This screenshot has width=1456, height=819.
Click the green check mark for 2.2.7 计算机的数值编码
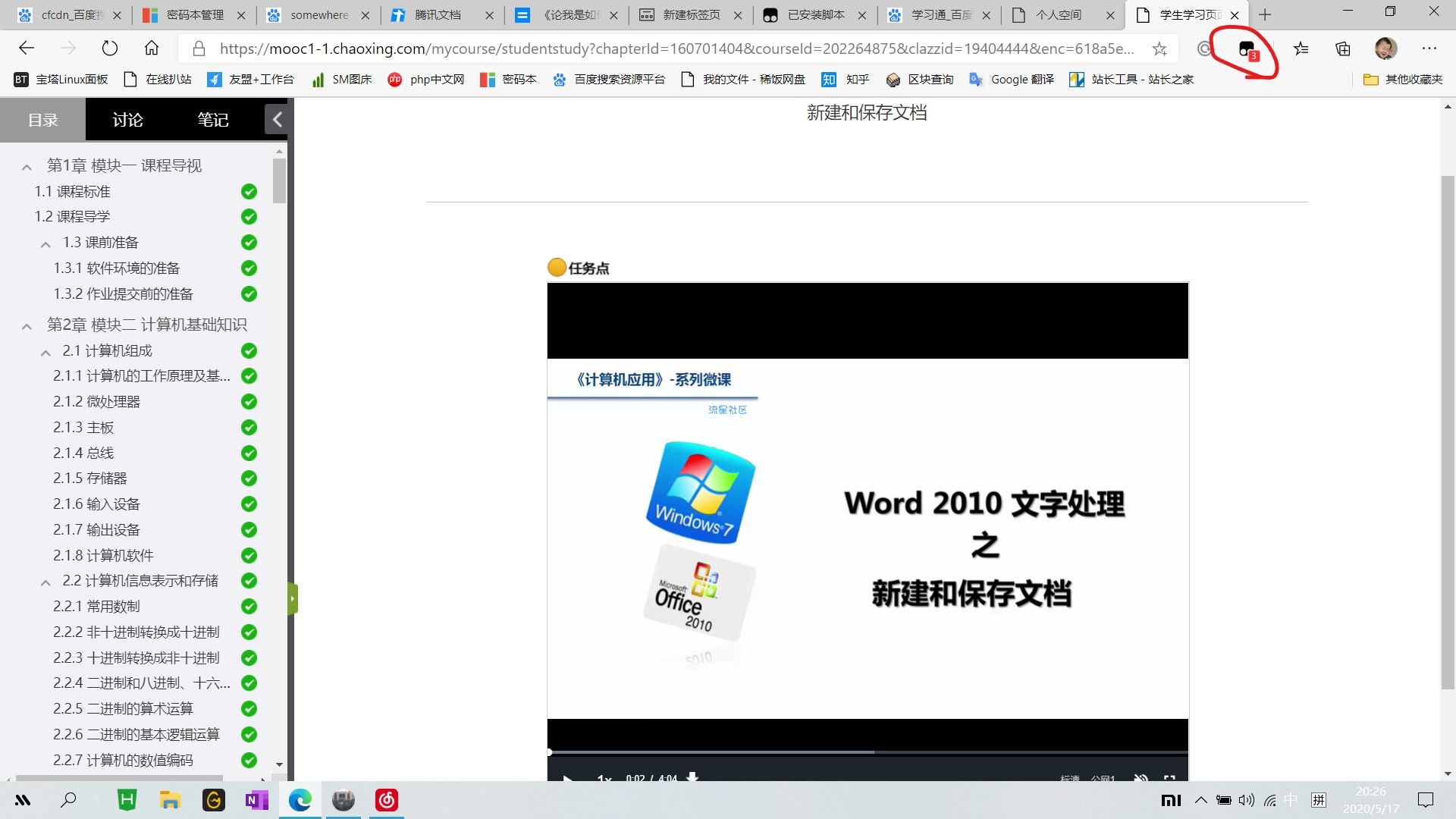(x=249, y=760)
